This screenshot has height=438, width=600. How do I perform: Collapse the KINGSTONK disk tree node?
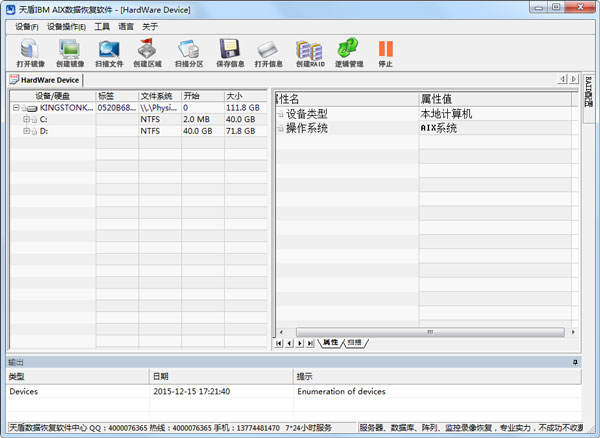pos(16,108)
